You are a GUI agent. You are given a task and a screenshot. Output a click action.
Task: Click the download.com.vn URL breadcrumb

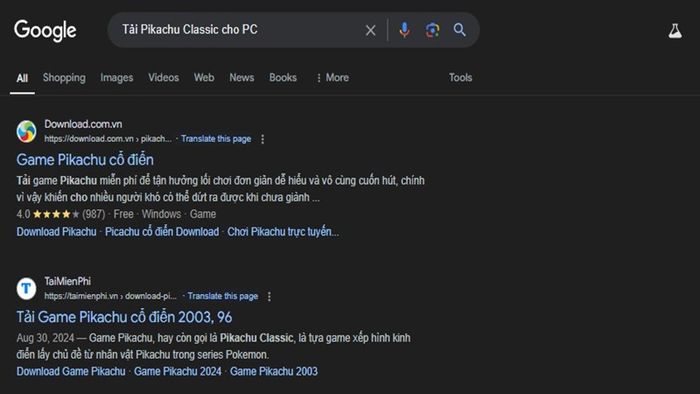coord(108,139)
